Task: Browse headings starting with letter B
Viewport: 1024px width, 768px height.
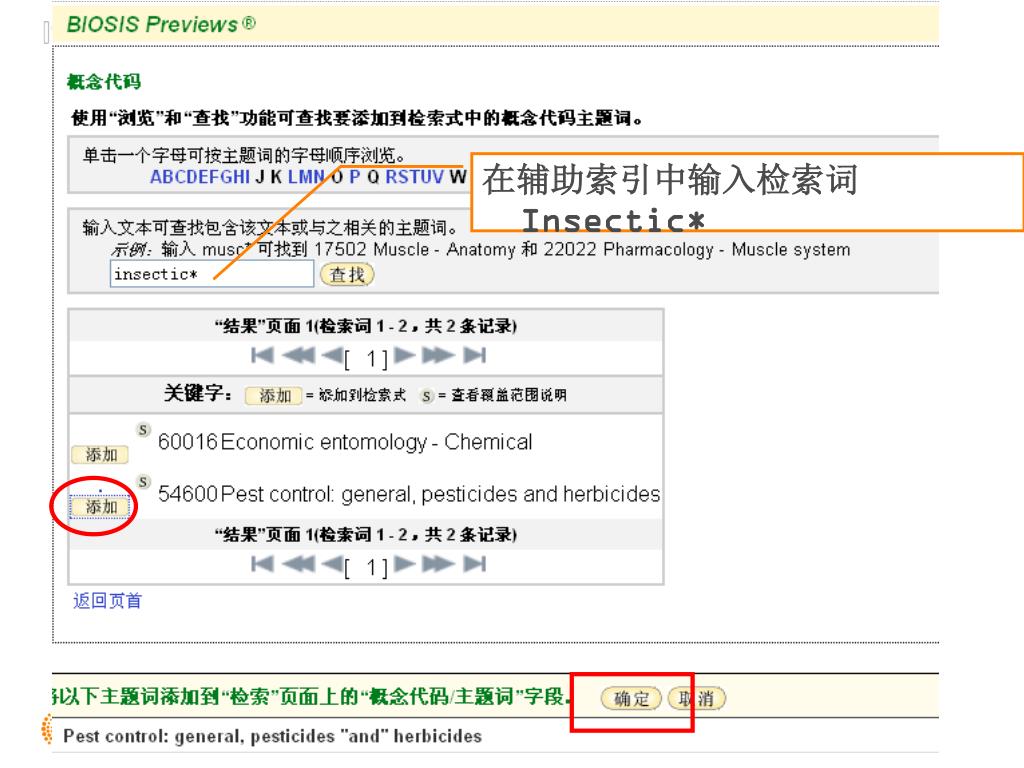Action: point(168,177)
